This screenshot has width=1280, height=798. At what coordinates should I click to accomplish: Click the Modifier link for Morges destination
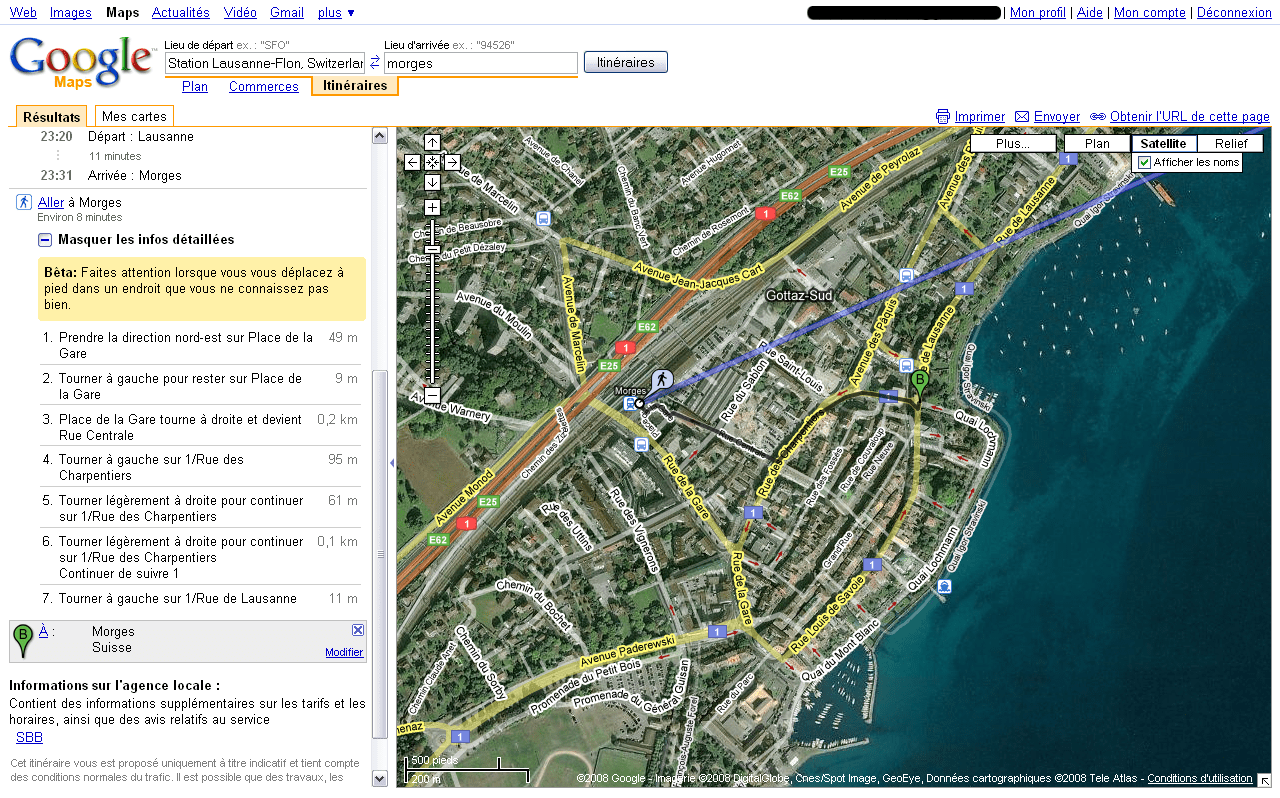pyautogui.click(x=343, y=651)
